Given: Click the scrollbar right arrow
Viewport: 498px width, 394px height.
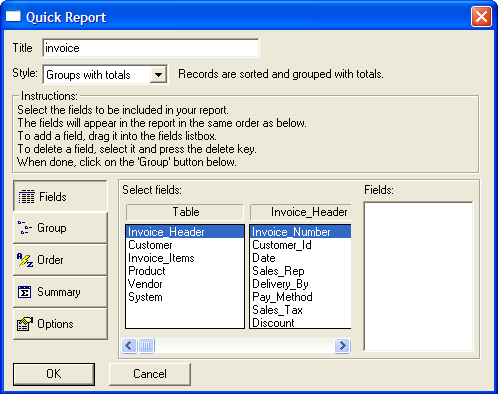Looking at the screenshot, I should click(342, 345).
